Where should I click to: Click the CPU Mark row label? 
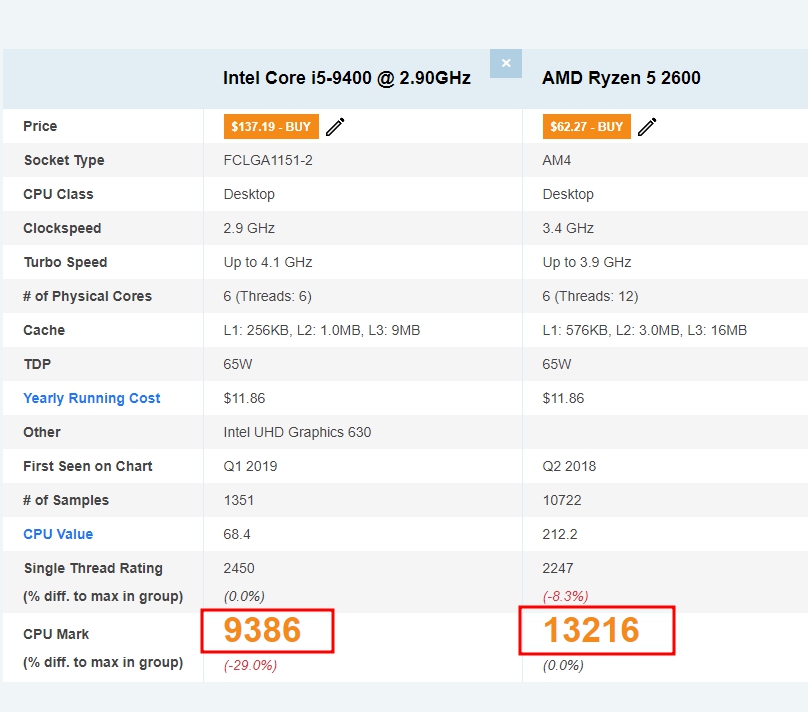(56, 634)
